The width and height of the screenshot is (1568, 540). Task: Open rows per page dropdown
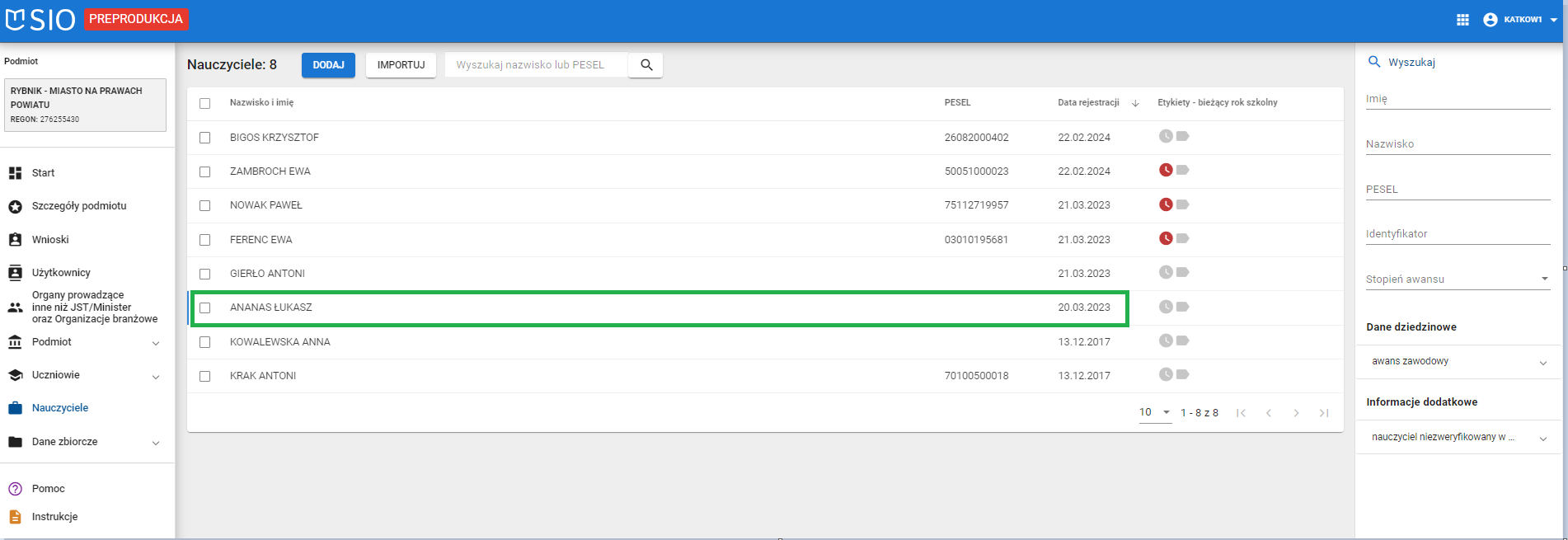click(1155, 412)
